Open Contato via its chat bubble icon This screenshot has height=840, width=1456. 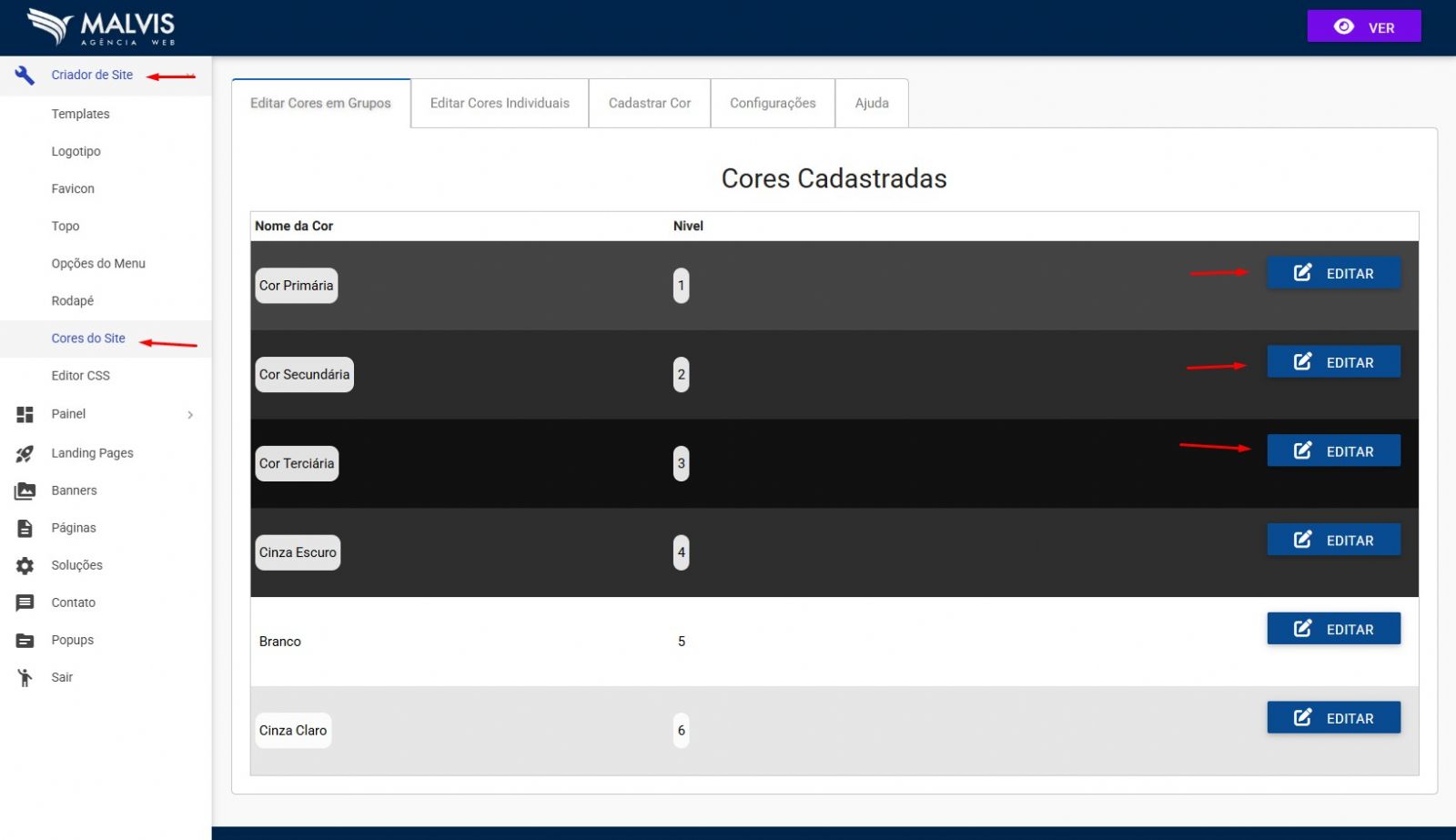click(x=25, y=602)
